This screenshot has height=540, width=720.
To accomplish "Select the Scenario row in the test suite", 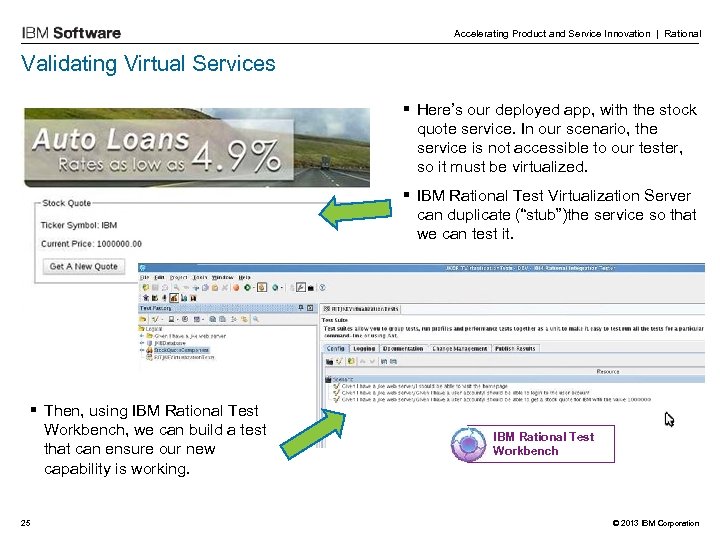I will click(514, 379).
